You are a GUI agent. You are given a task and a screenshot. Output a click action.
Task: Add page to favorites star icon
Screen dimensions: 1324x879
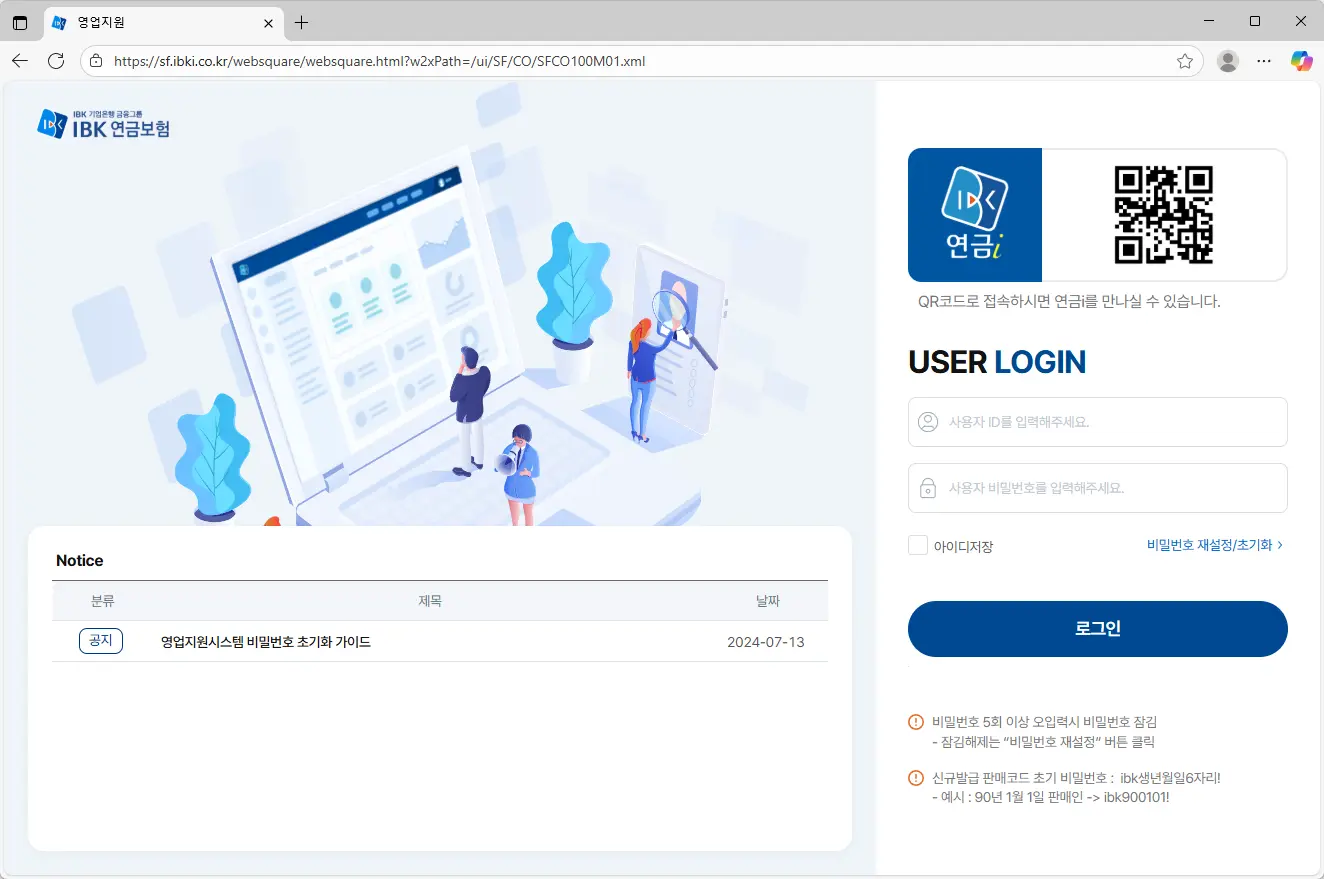(1185, 61)
